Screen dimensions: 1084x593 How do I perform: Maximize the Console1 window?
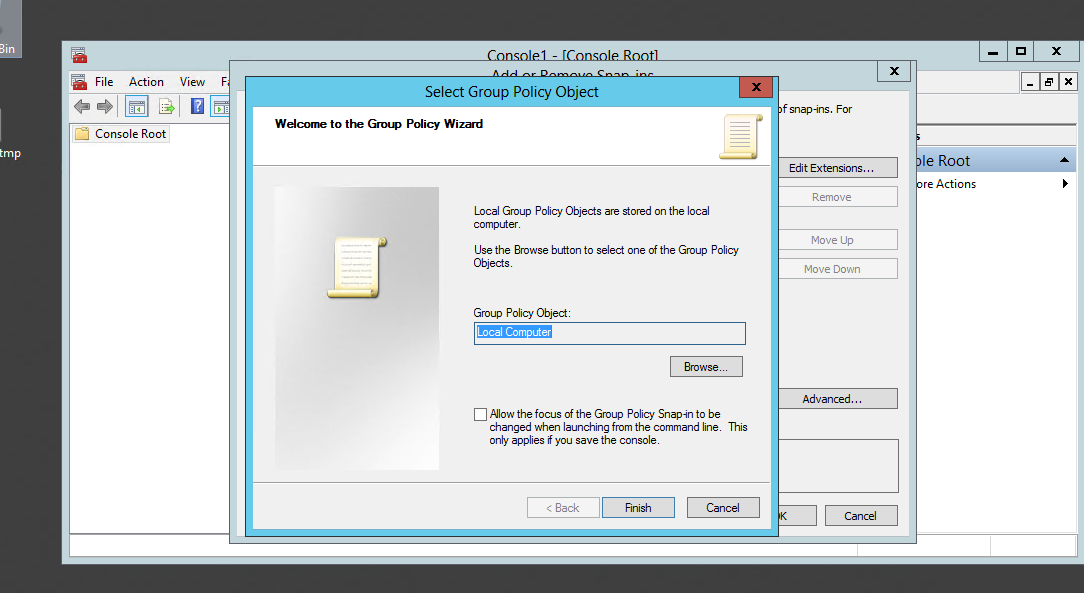pyautogui.click(x=1020, y=51)
